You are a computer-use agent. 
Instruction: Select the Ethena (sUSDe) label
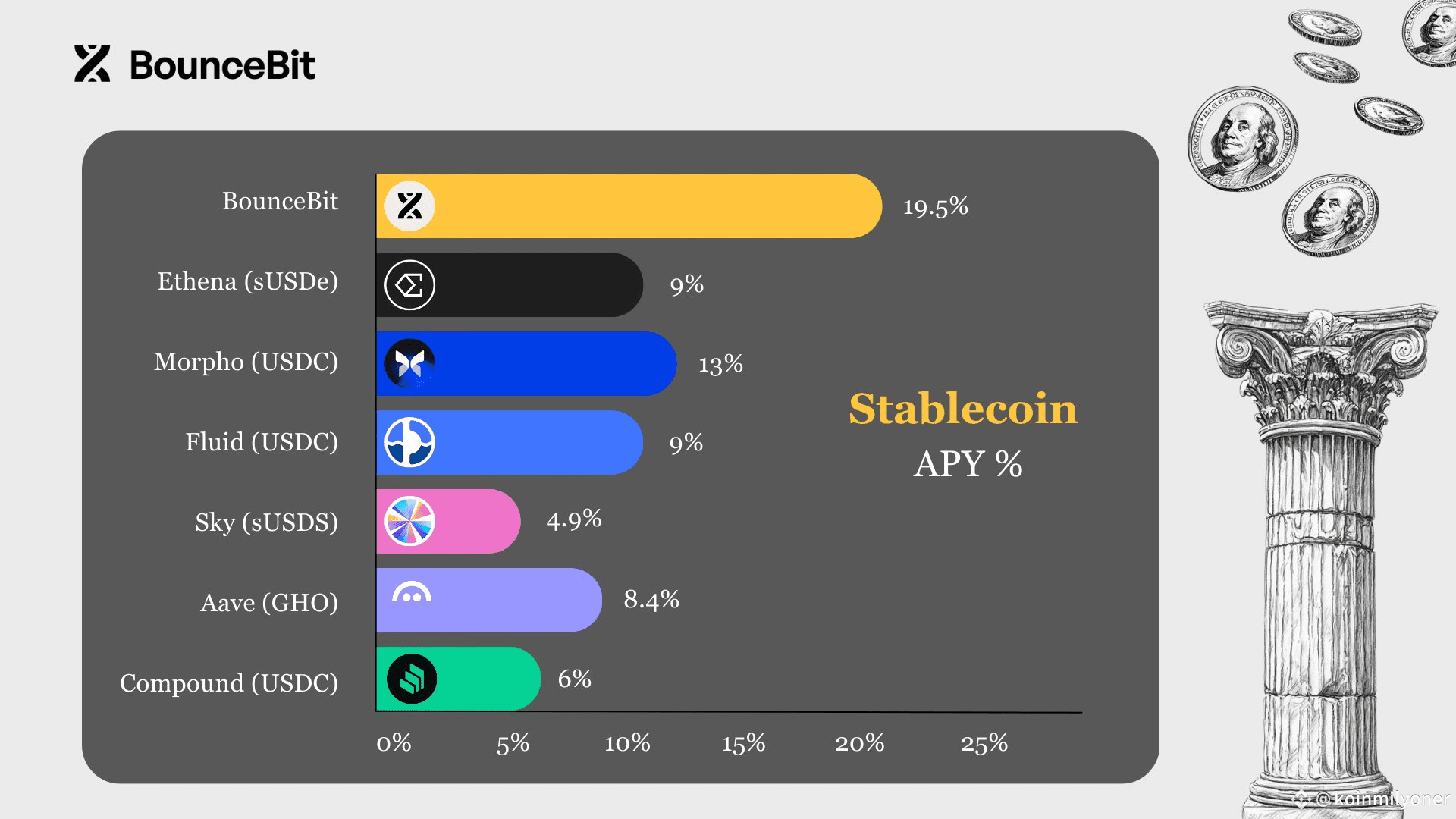248,281
